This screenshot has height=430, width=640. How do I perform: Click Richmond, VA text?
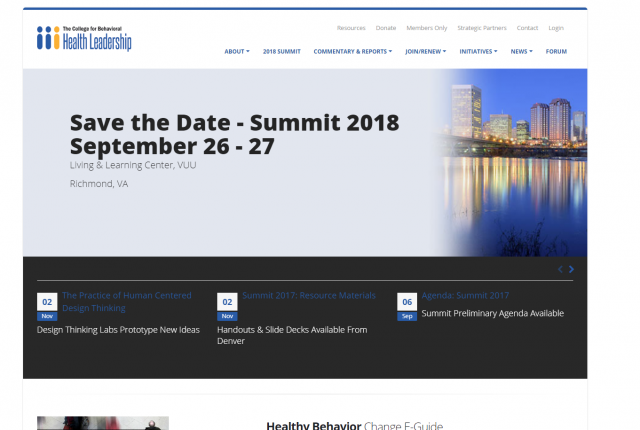click(99, 184)
